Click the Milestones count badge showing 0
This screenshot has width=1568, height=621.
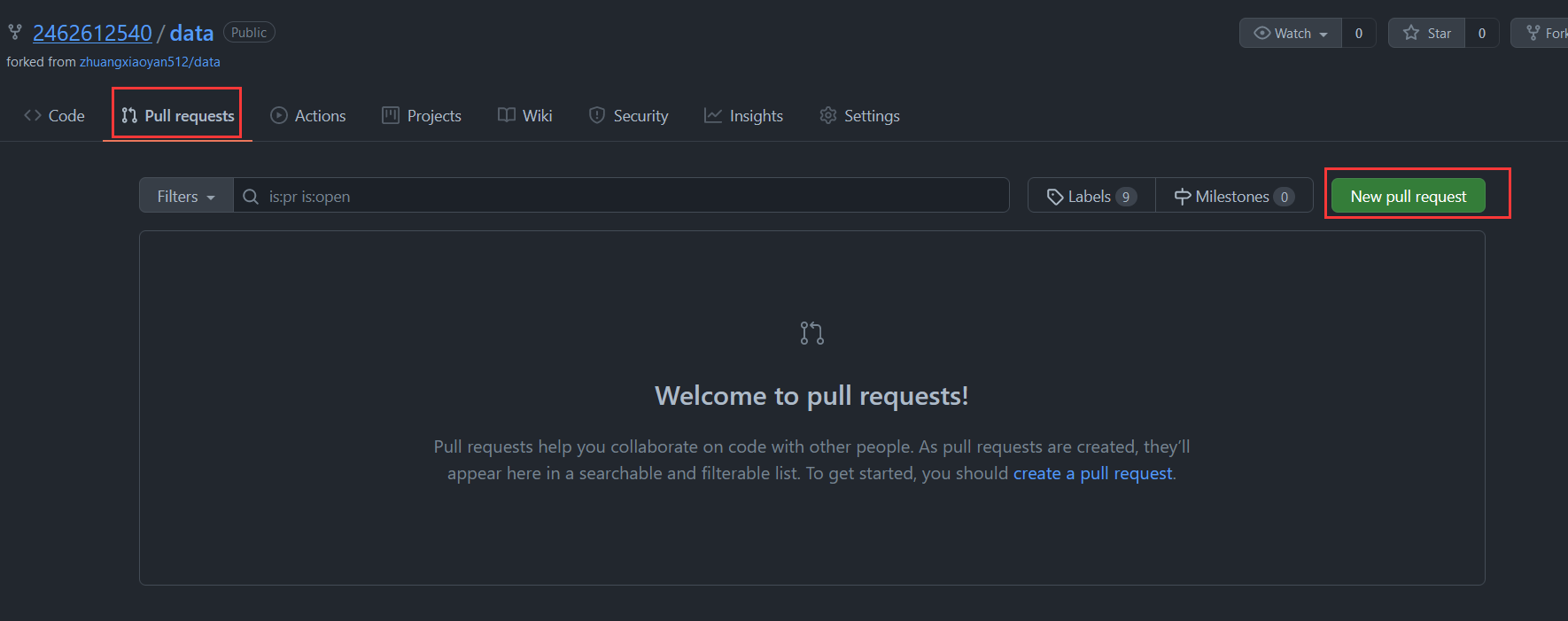point(1285,197)
